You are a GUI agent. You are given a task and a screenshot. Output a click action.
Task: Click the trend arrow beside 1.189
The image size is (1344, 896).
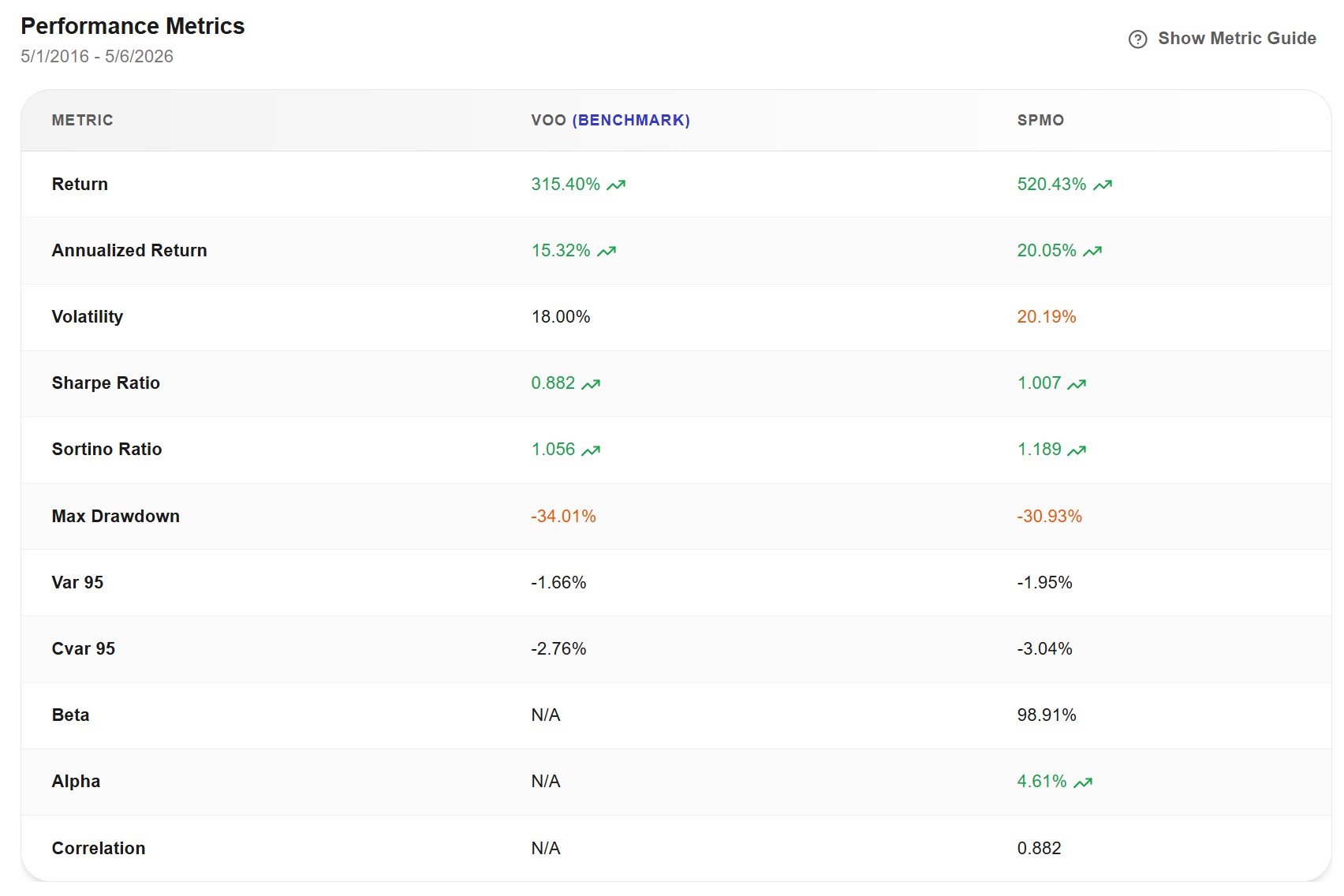pyautogui.click(x=1077, y=450)
